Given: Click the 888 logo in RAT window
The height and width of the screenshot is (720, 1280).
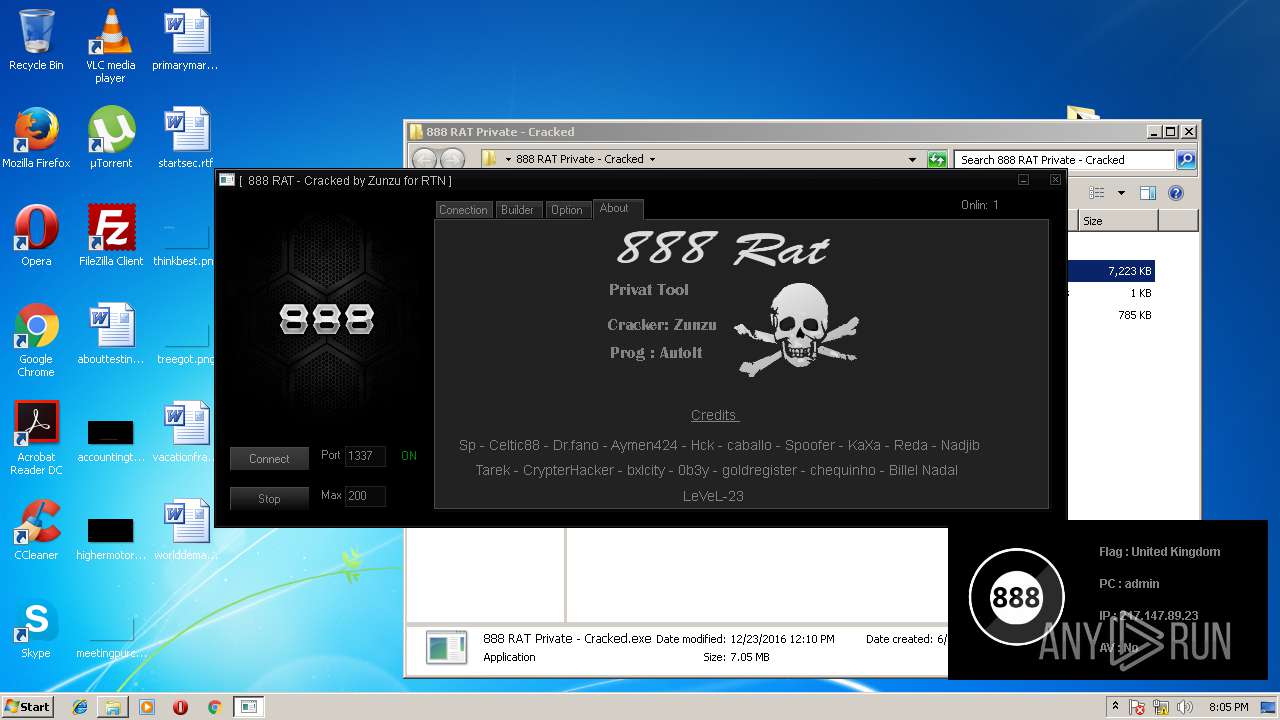Looking at the screenshot, I should point(326,319).
